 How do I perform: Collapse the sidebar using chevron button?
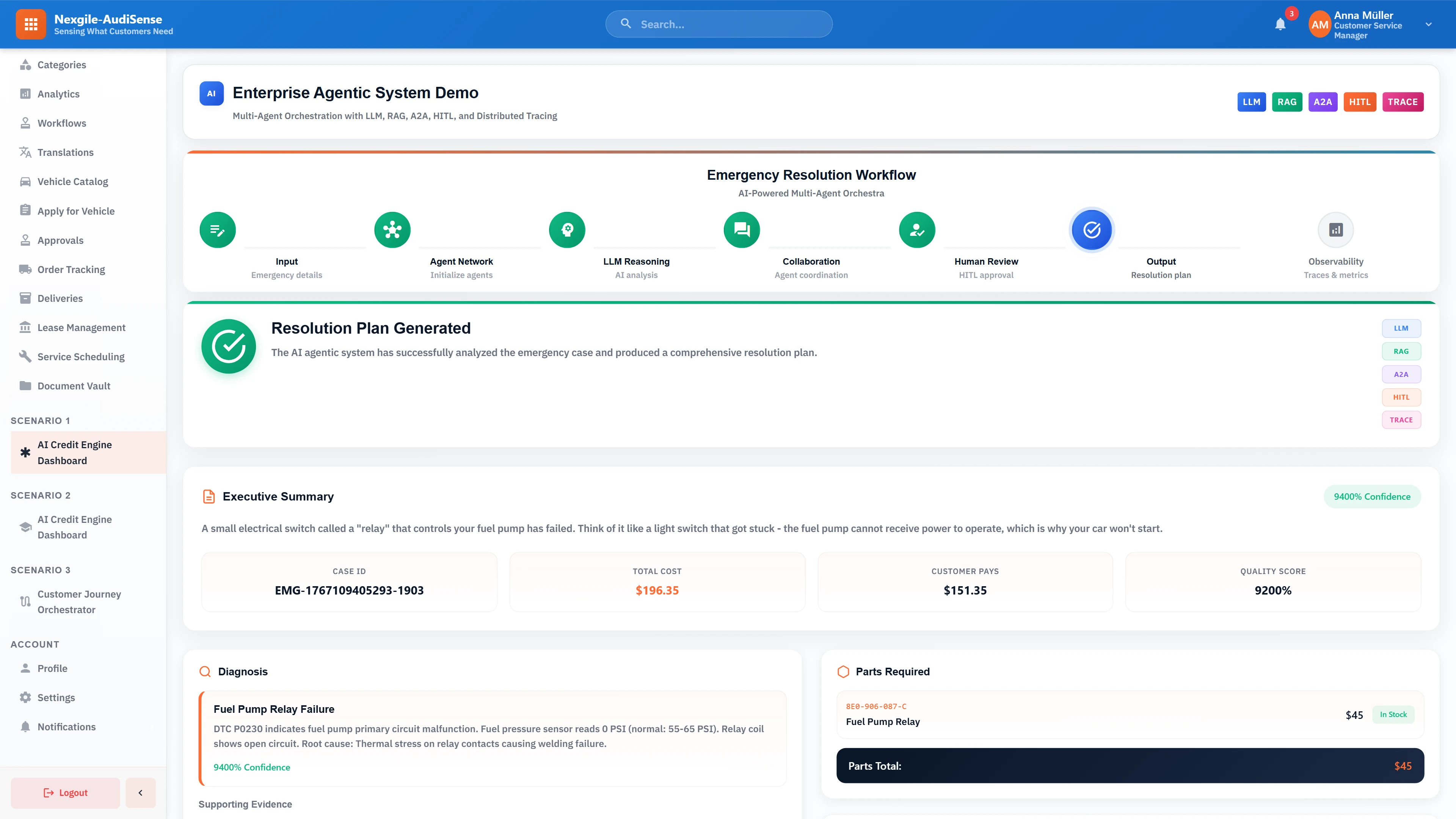click(x=140, y=792)
